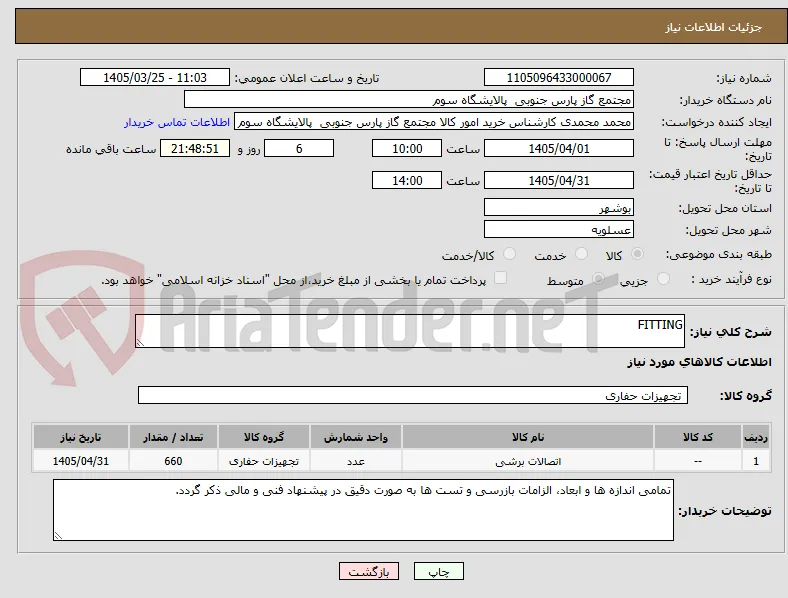Click the table group cell تجهیزات حفاری
This screenshot has width=788, height=598.
click(264, 461)
